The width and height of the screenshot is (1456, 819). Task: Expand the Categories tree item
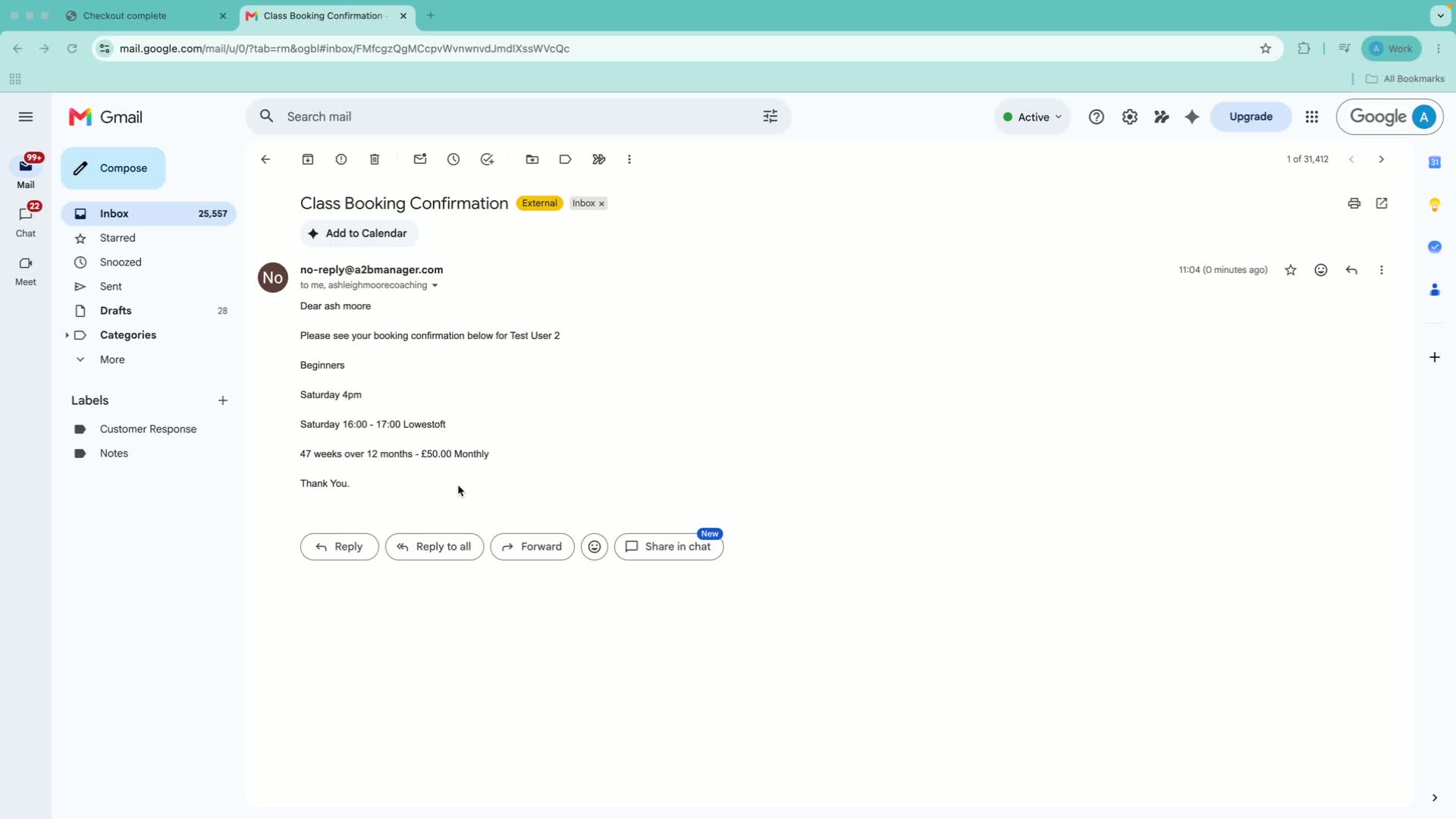coord(67,335)
